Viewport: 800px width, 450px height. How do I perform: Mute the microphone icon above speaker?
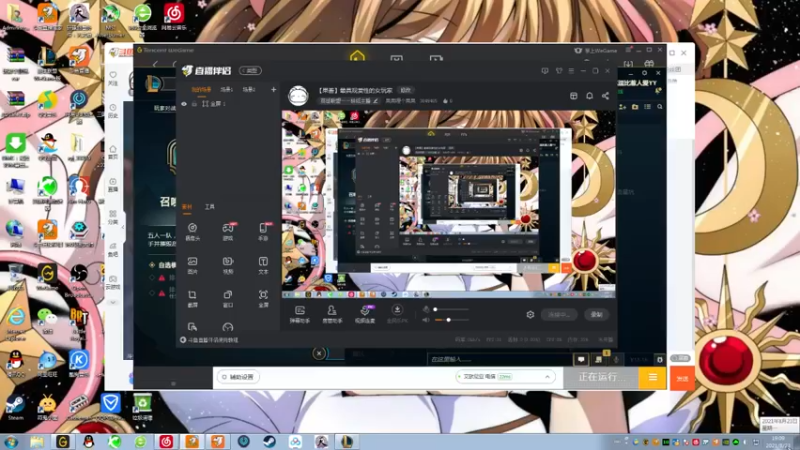click(x=426, y=309)
